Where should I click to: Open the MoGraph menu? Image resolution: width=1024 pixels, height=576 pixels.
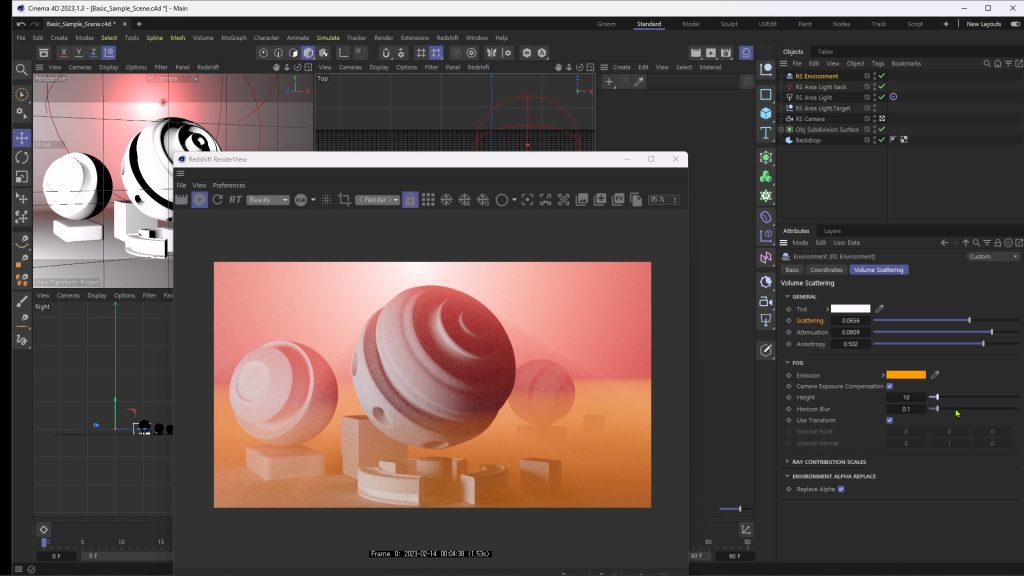coord(234,38)
